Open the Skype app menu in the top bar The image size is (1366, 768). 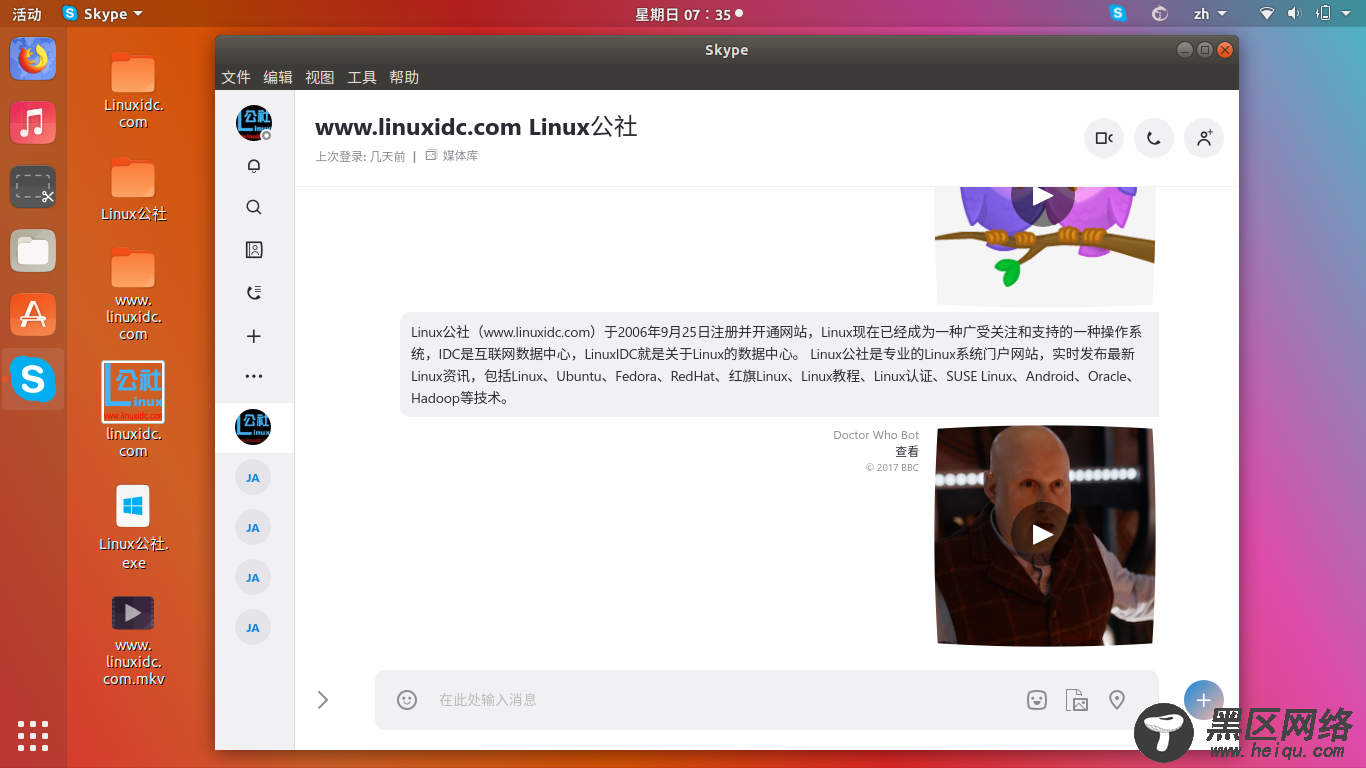point(102,14)
